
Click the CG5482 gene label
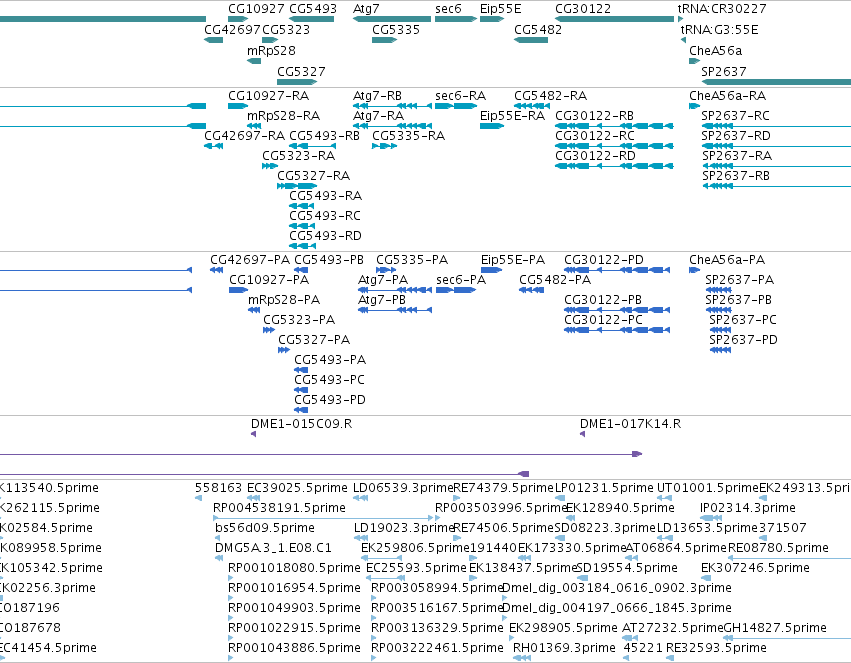pos(537,29)
